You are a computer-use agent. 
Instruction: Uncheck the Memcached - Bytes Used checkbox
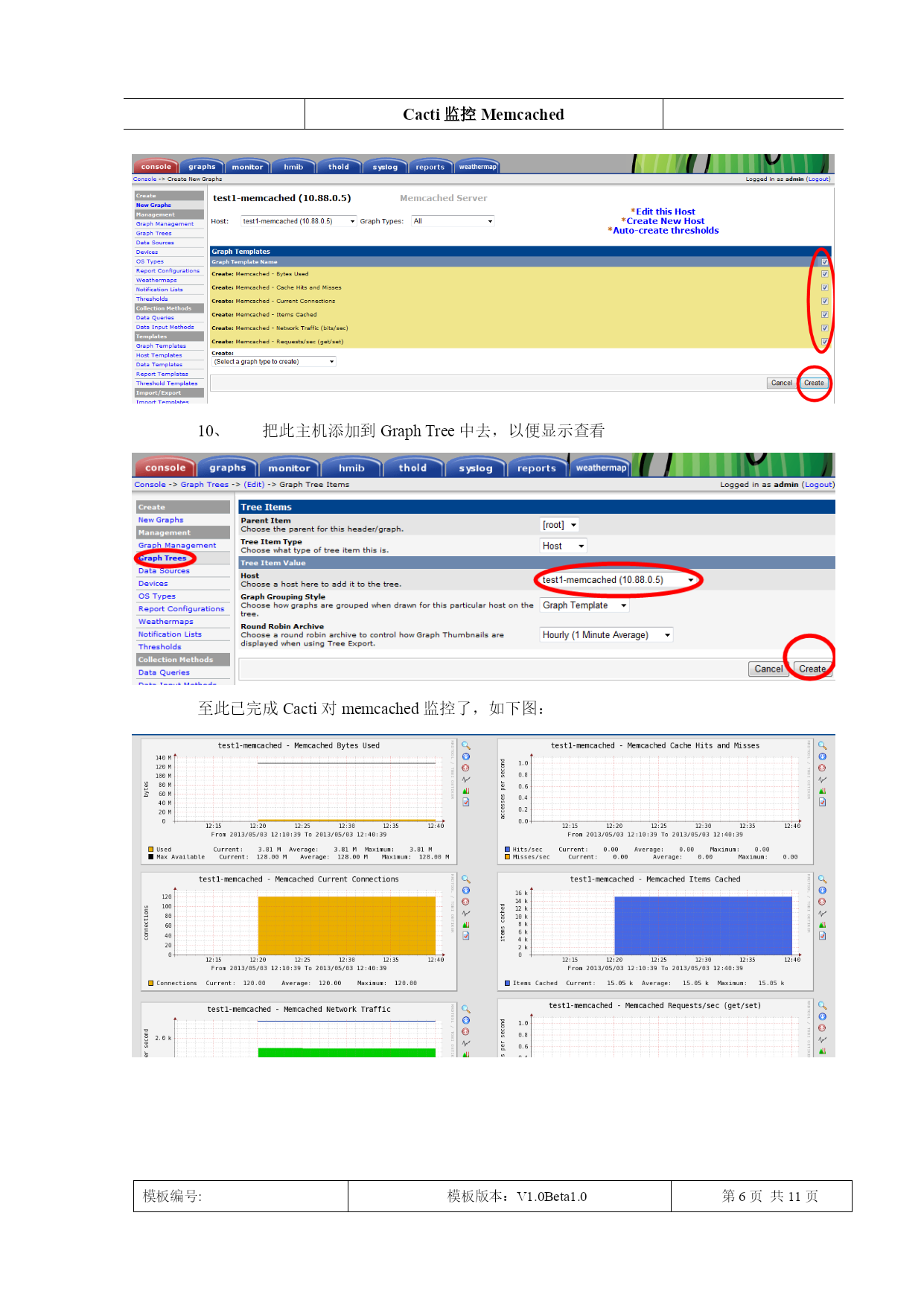coord(824,274)
